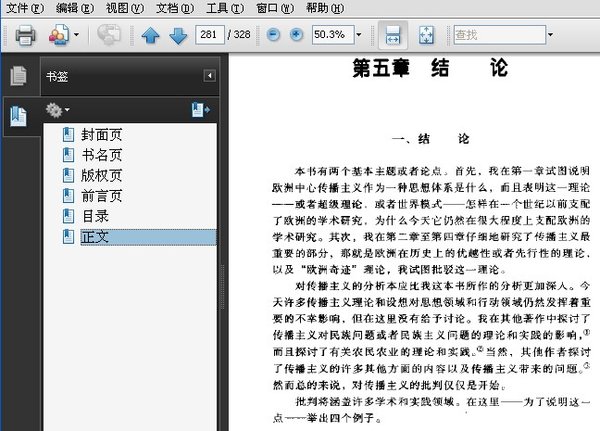Click the new bookmark icon
Image resolution: width=600 pixels, height=431 pixels.
pos(198,109)
